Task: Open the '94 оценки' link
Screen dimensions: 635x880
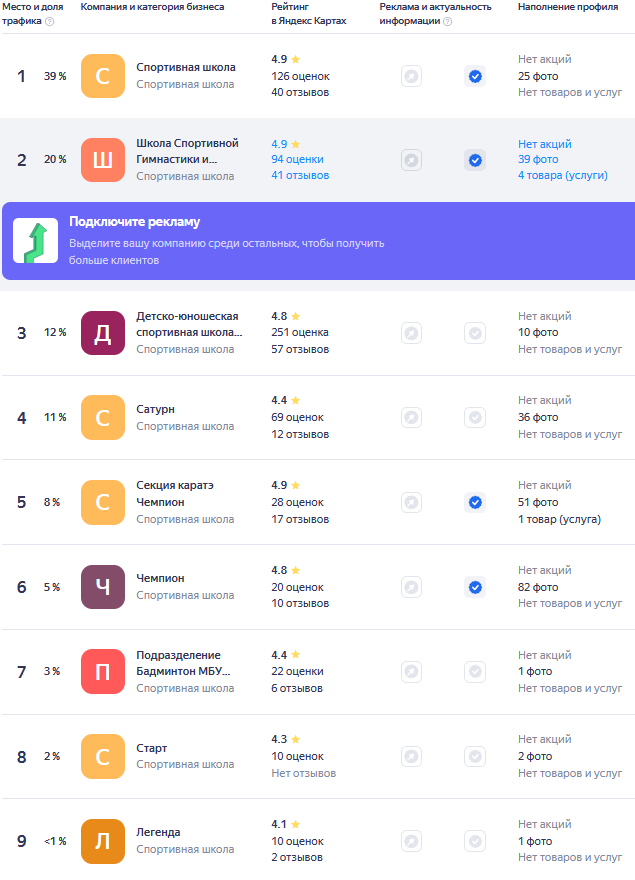Action: point(297,159)
